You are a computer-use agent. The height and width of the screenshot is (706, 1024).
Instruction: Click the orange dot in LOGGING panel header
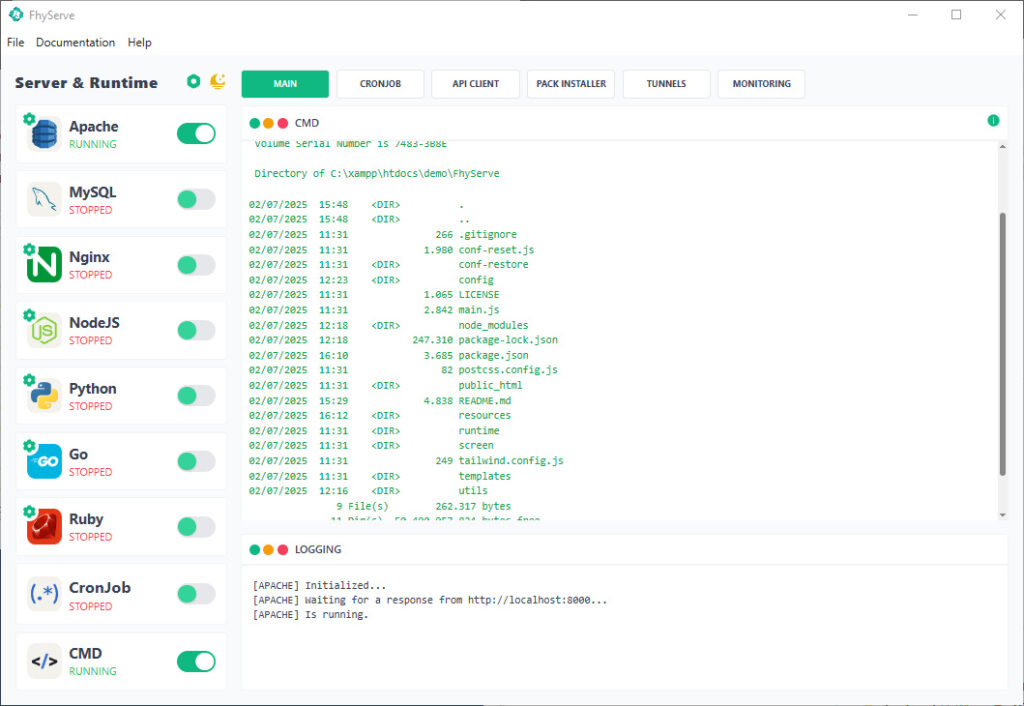(x=268, y=549)
